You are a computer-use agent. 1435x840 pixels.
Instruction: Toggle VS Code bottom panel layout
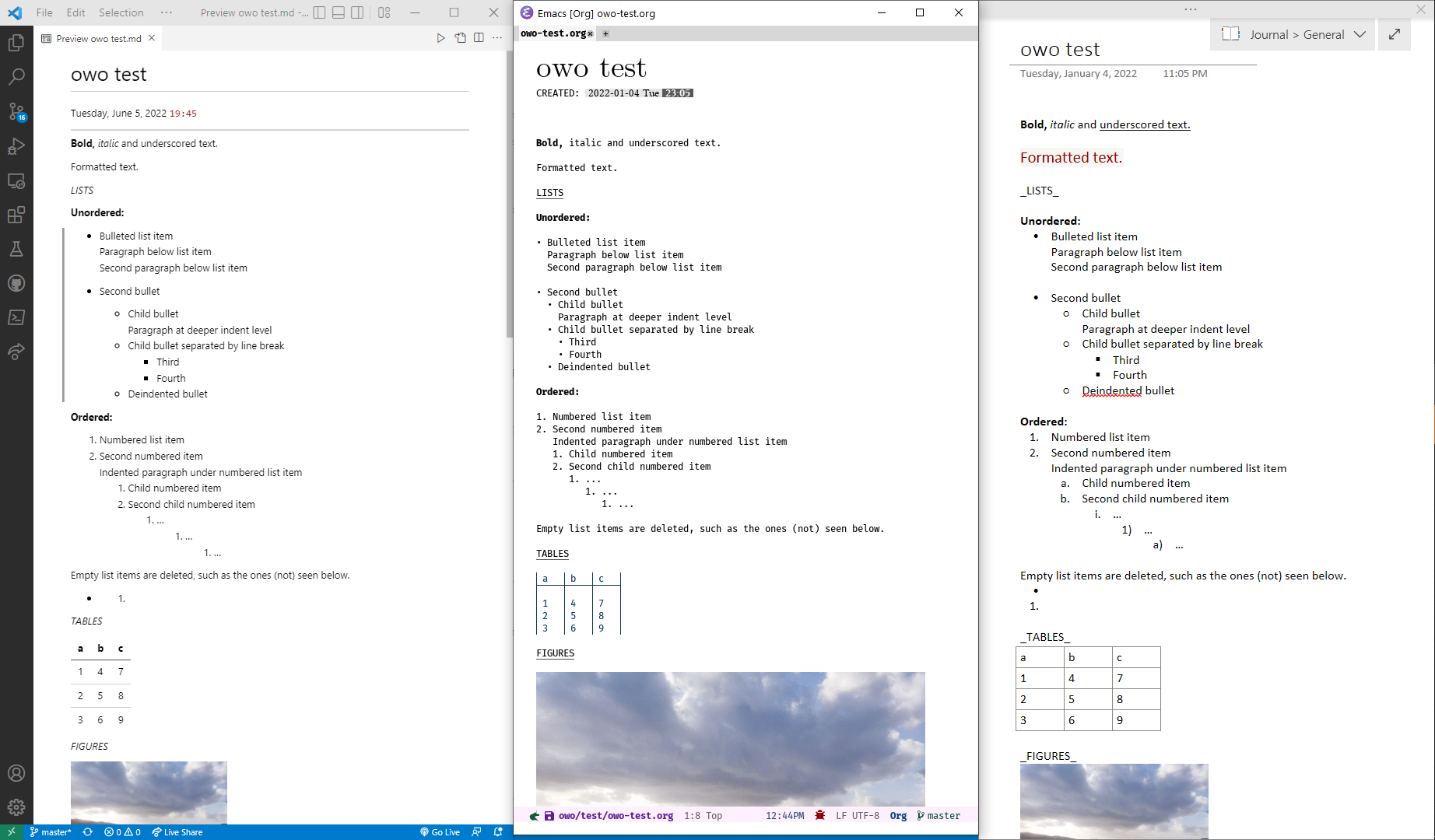pyautogui.click(x=339, y=12)
